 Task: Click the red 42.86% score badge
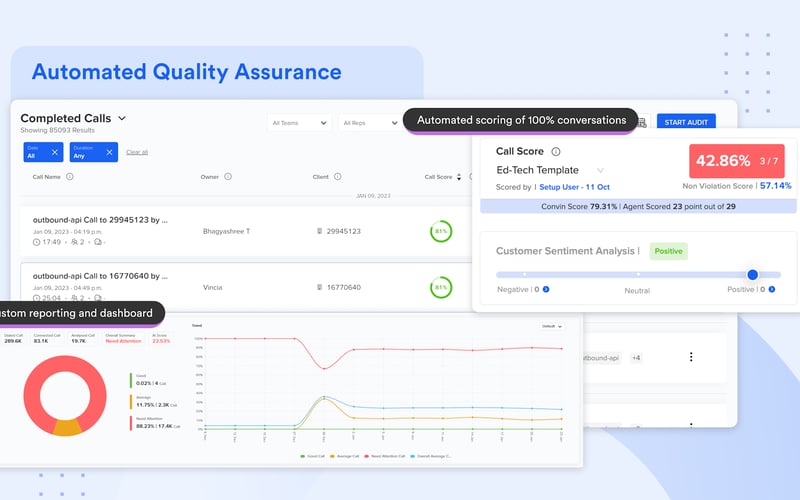coord(737,161)
